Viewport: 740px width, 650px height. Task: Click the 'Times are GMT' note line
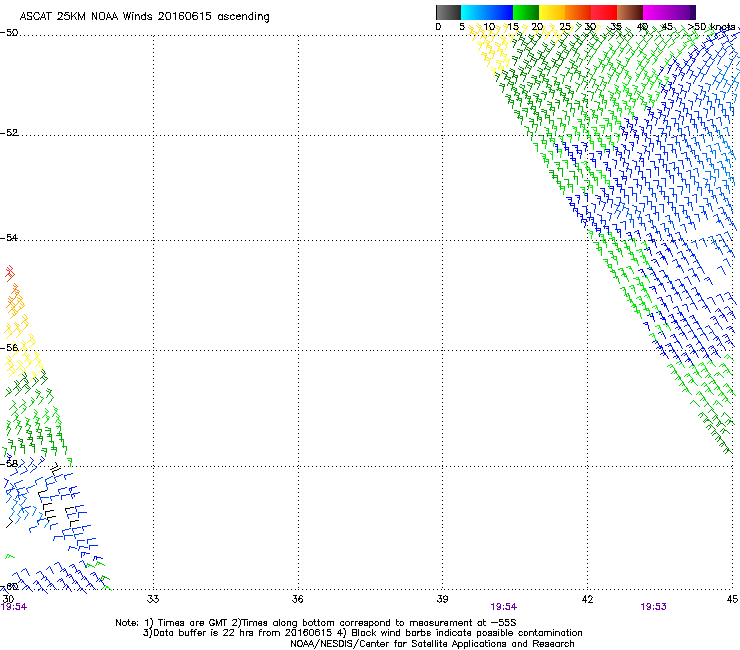coord(316,623)
